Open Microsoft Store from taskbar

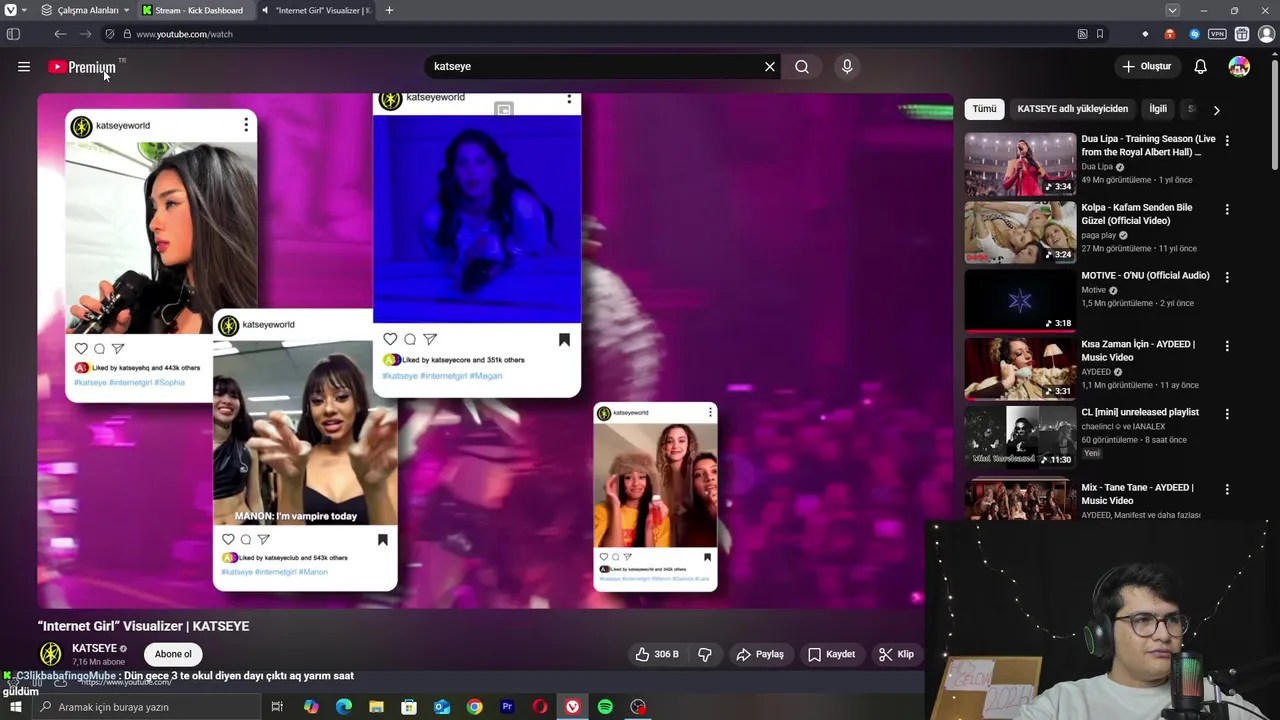[409, 707]
